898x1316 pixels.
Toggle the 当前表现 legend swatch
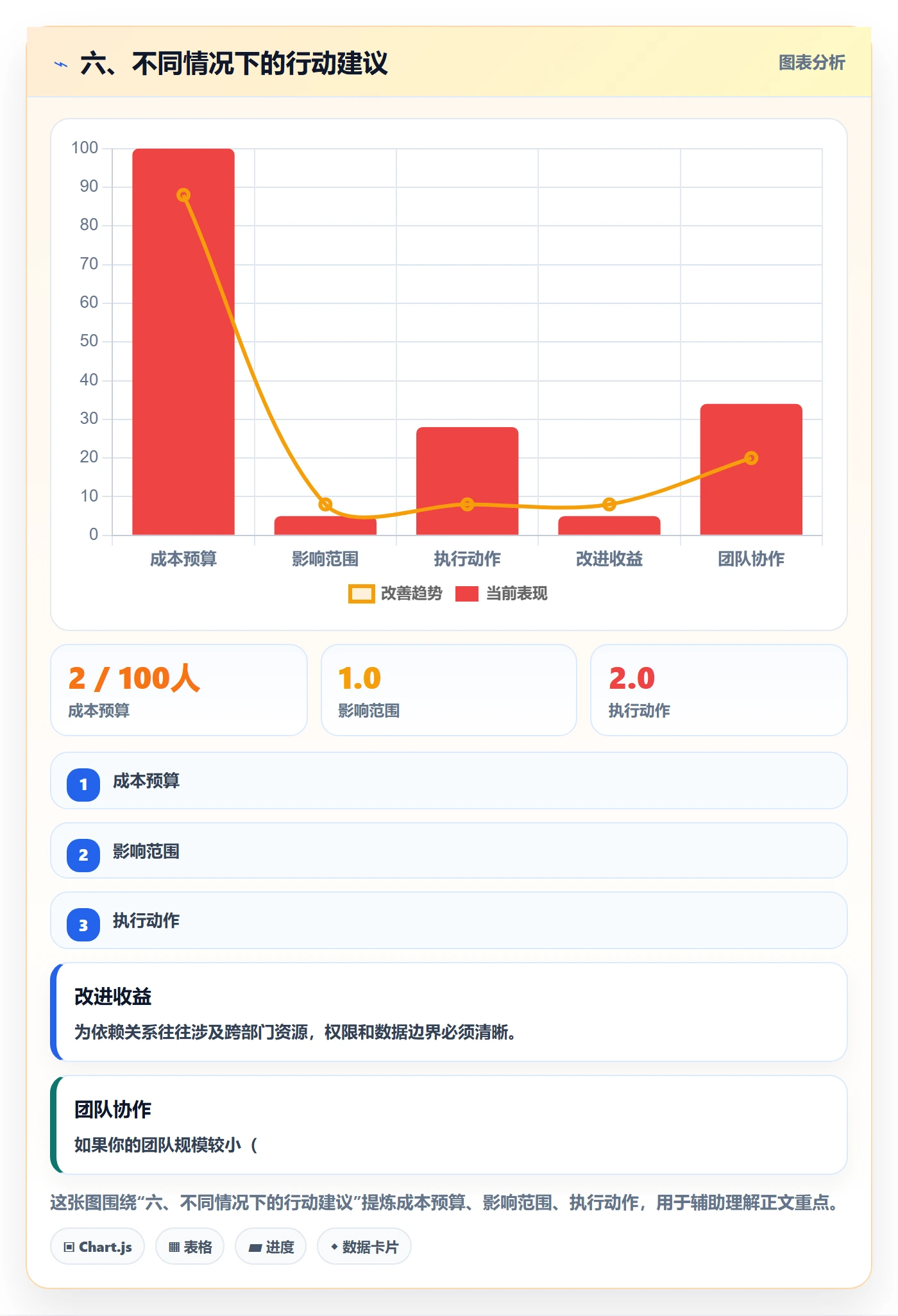pyautogui.click(x=466, y=594)
